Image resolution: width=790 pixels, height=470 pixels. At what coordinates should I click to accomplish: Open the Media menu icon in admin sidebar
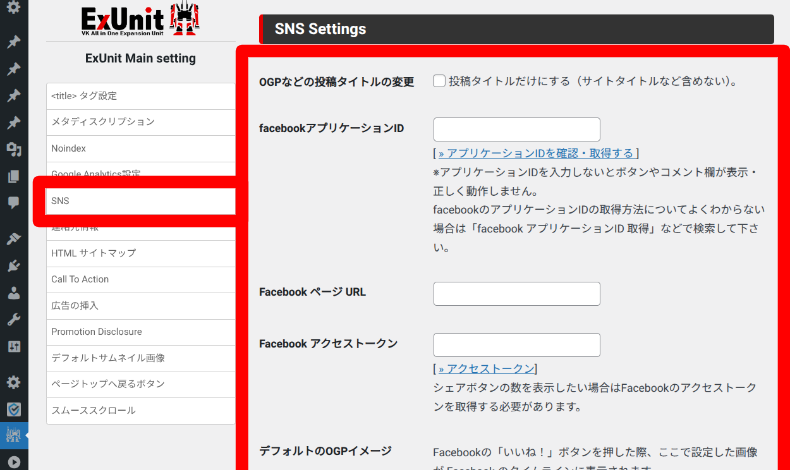pos(14,149)
